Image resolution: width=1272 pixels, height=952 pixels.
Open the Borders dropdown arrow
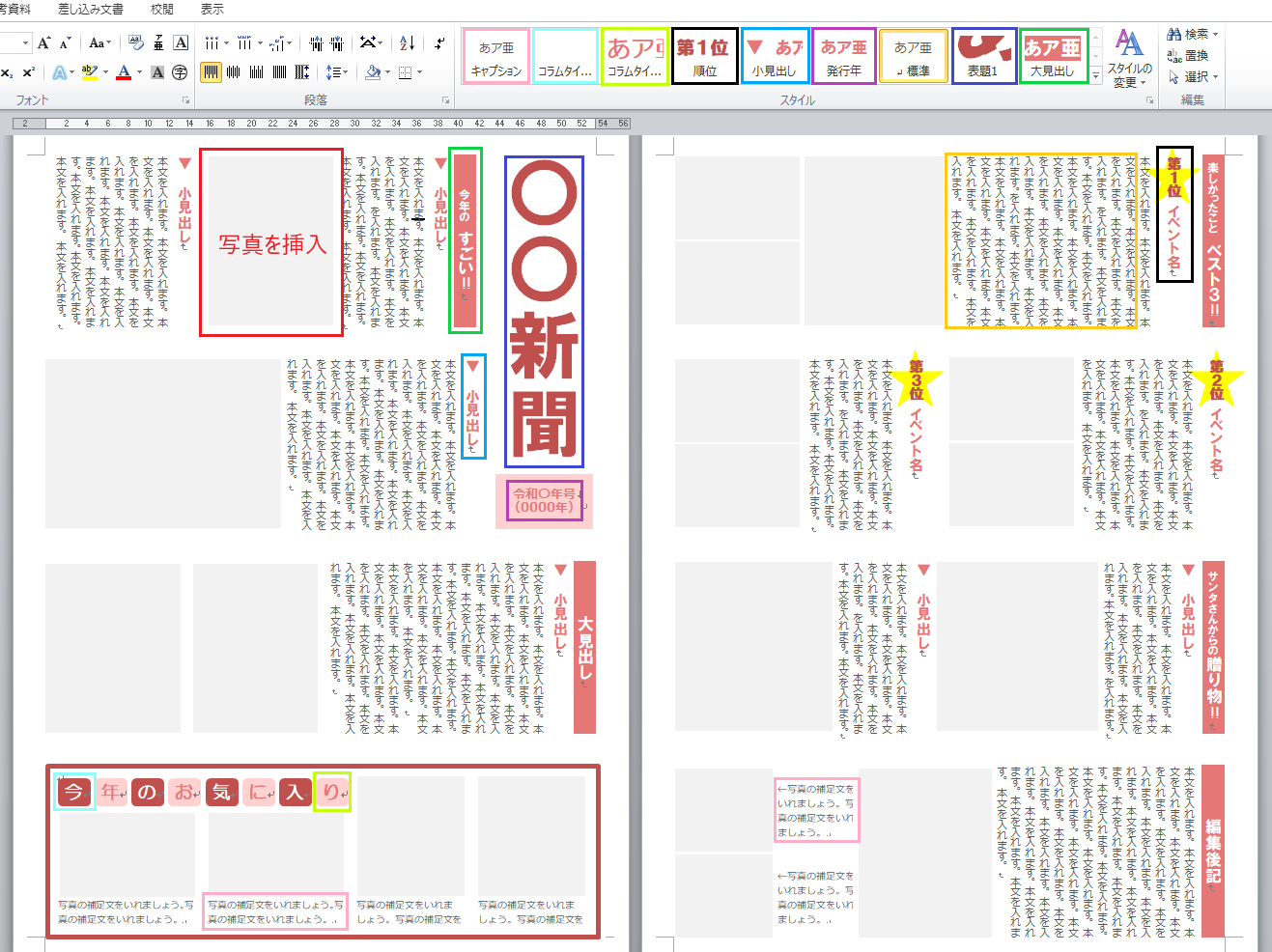419,72
